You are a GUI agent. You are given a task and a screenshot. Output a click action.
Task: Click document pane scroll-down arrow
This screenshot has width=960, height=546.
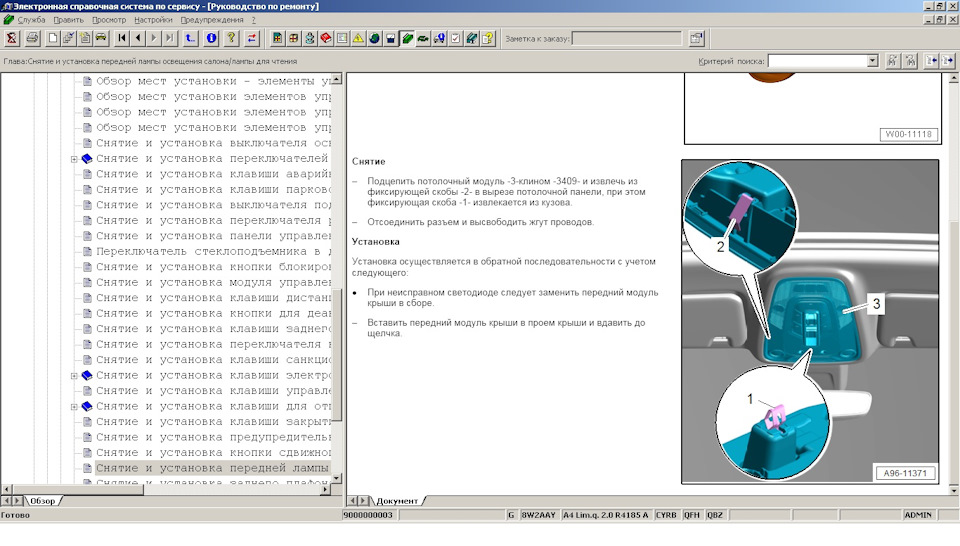point(954,490)
